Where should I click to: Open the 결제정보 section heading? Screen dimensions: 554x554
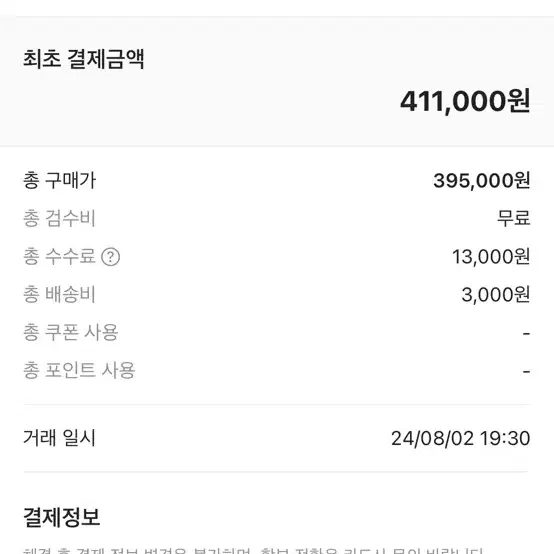[x=61, y=518]
